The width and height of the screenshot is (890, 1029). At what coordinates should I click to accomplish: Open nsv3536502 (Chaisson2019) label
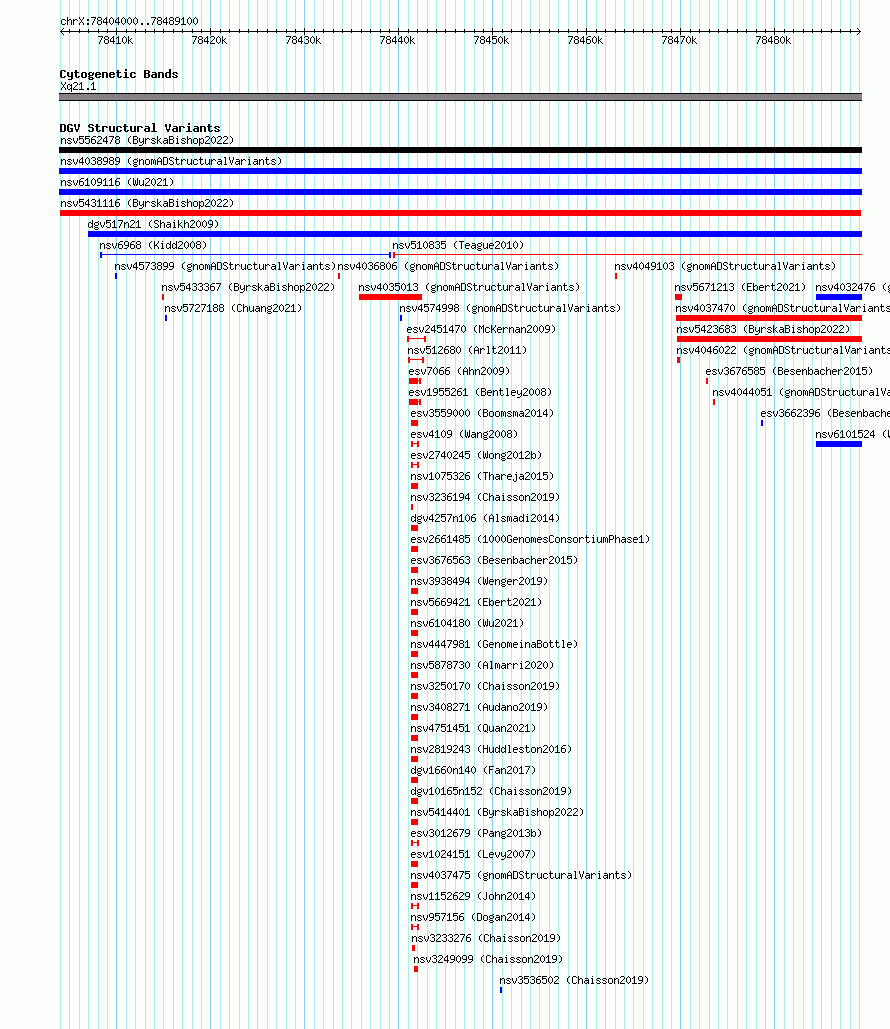574,980
